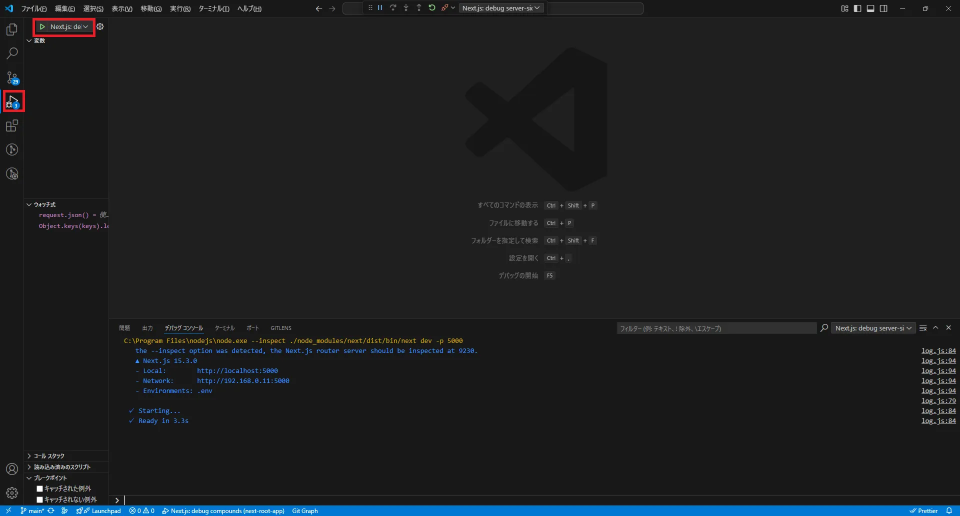Restart the debug session
Screen dimensions: 960x516
tap(432, 8)
